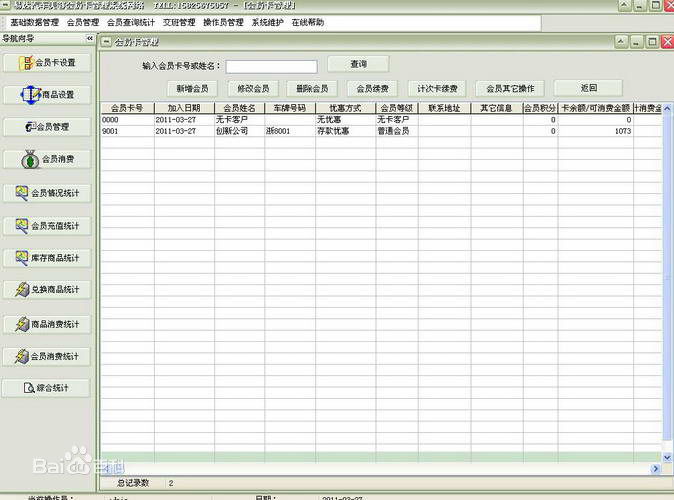Click the inner window system menu icon
This screenshot has width=674, height=500.
(x=106, y=42)
